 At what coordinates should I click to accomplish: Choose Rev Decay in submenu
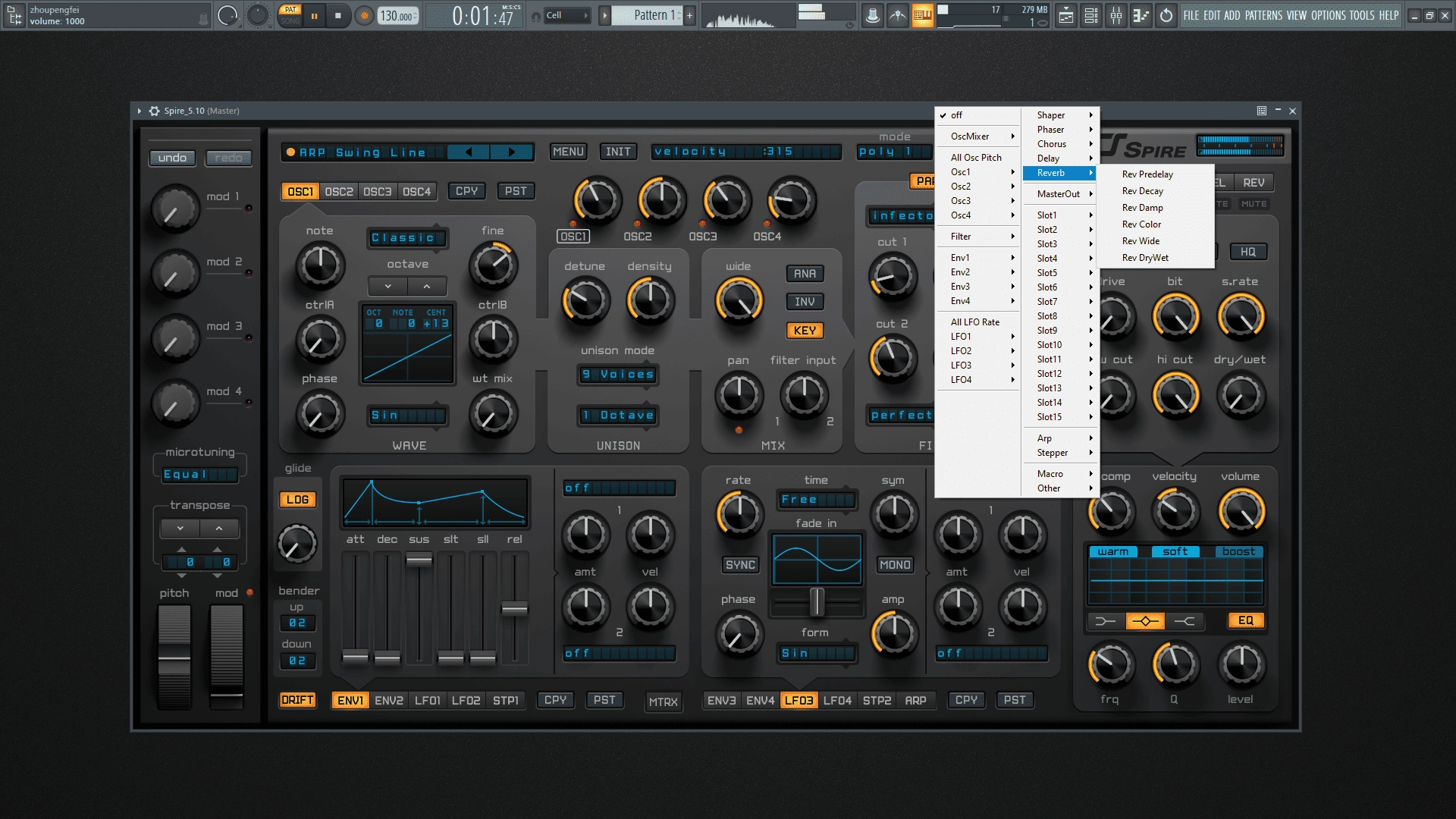(x=1155, y=191)
